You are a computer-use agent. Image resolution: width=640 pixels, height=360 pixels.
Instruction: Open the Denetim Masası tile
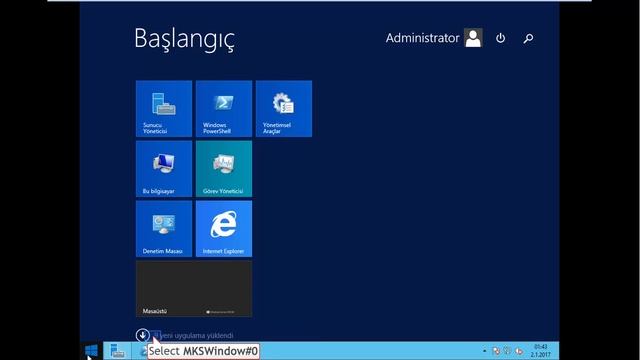coord(164,229)
